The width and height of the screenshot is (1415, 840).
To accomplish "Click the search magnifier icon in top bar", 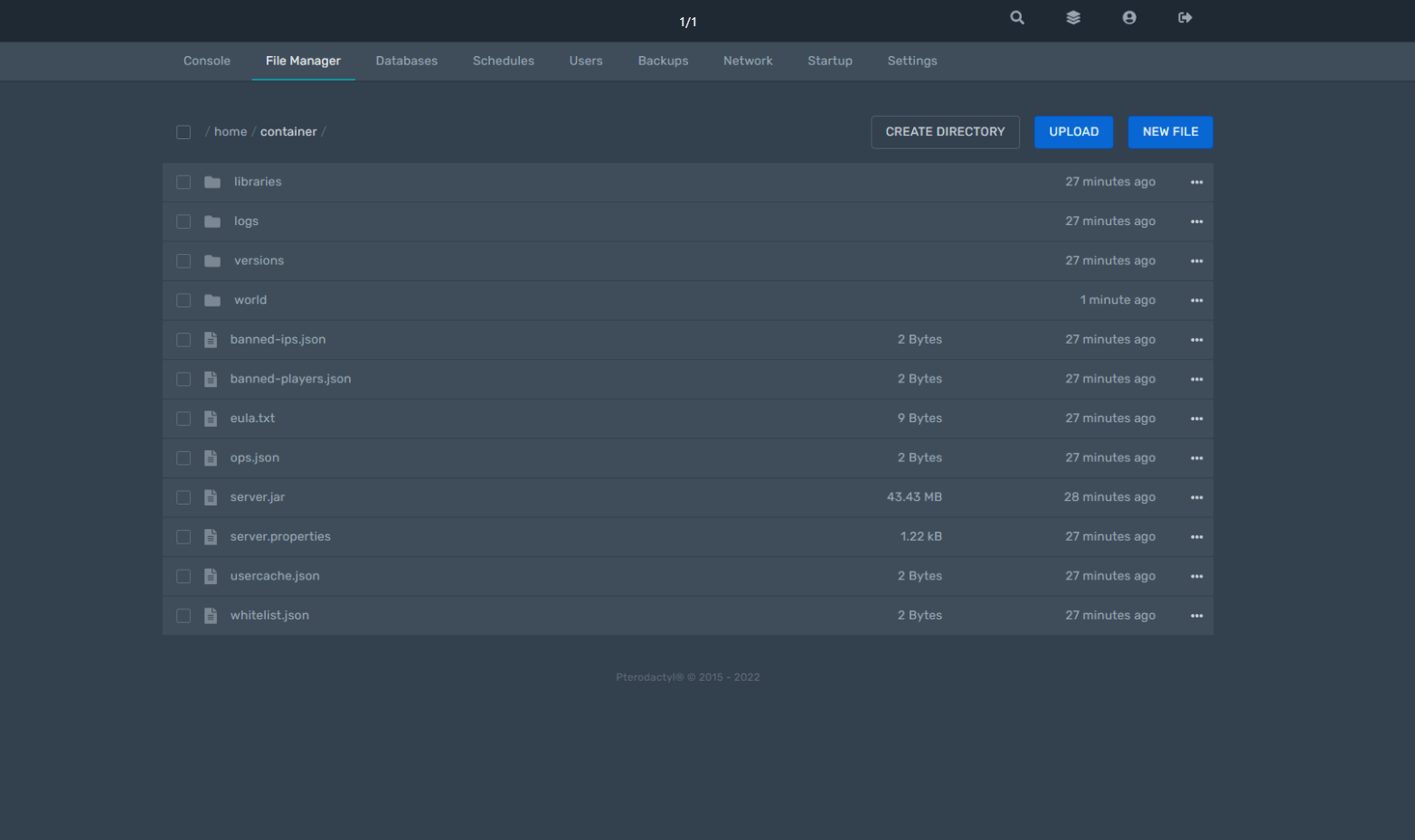I will [1017, 18].
